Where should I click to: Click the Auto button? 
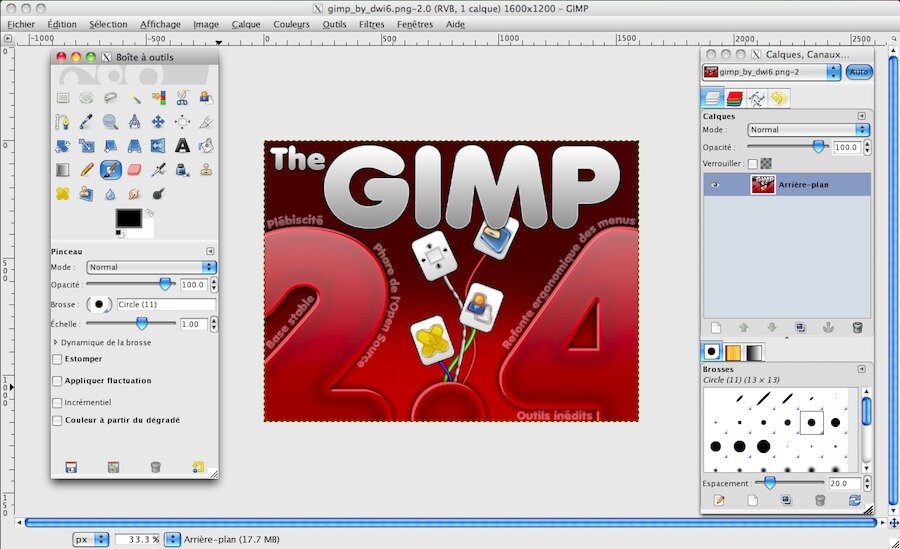859,72
